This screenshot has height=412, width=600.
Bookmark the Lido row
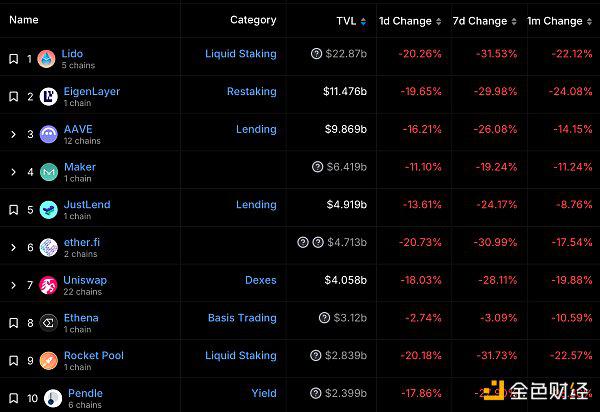click(x=13, y=59)
